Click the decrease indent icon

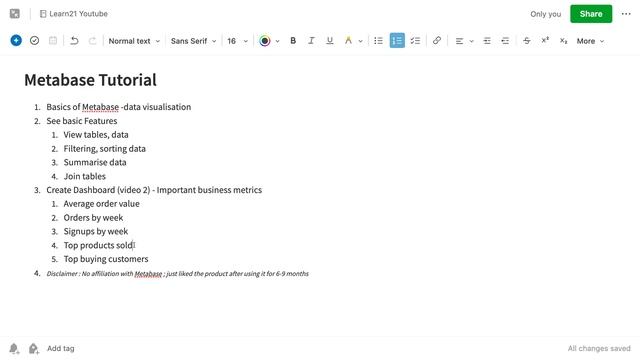tap(505, 41)
